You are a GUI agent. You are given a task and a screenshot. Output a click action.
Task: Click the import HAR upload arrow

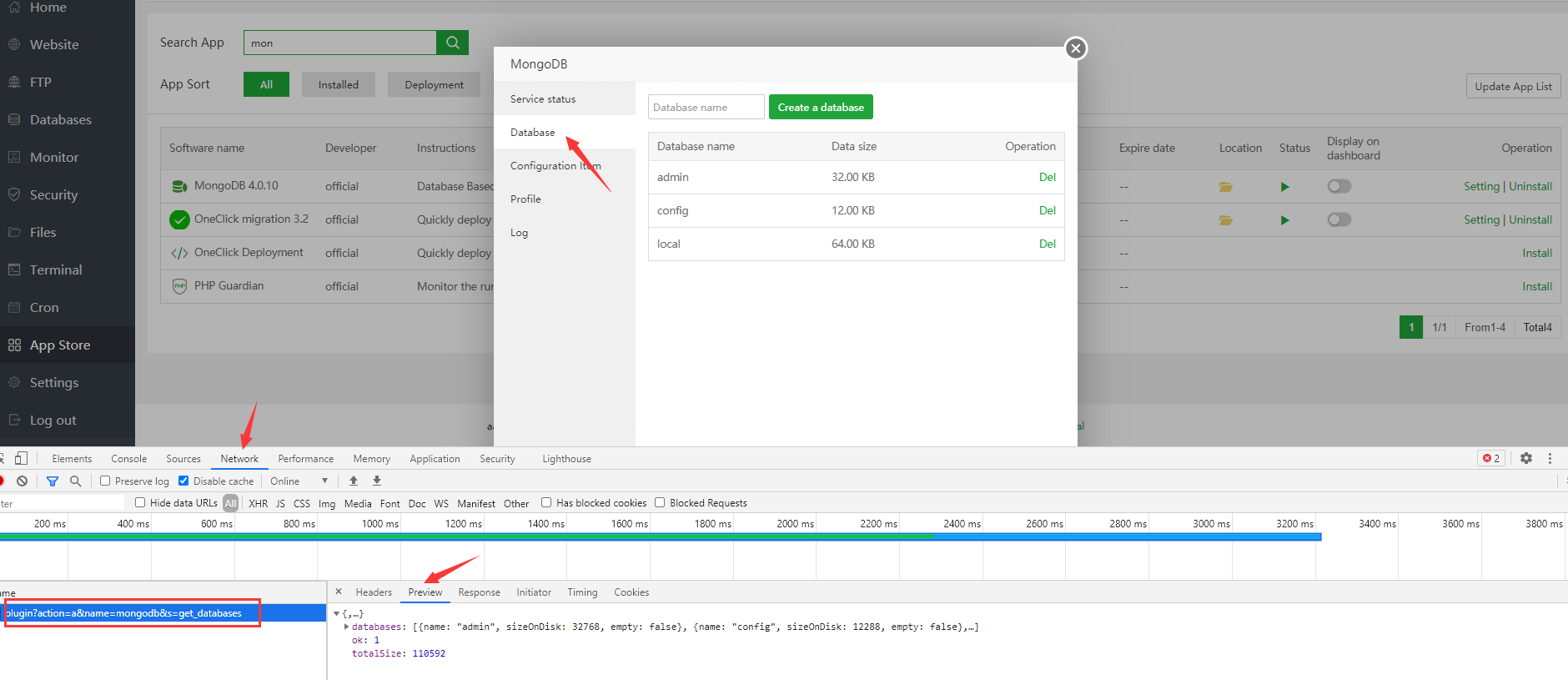[x=354, y=481]
